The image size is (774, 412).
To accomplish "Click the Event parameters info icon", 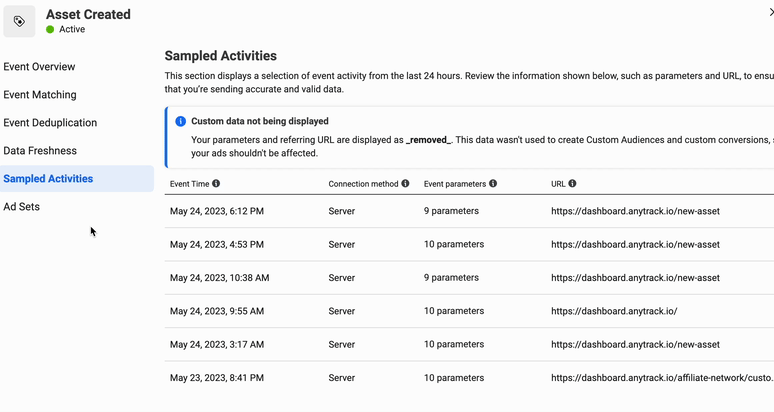I will 493,184.
